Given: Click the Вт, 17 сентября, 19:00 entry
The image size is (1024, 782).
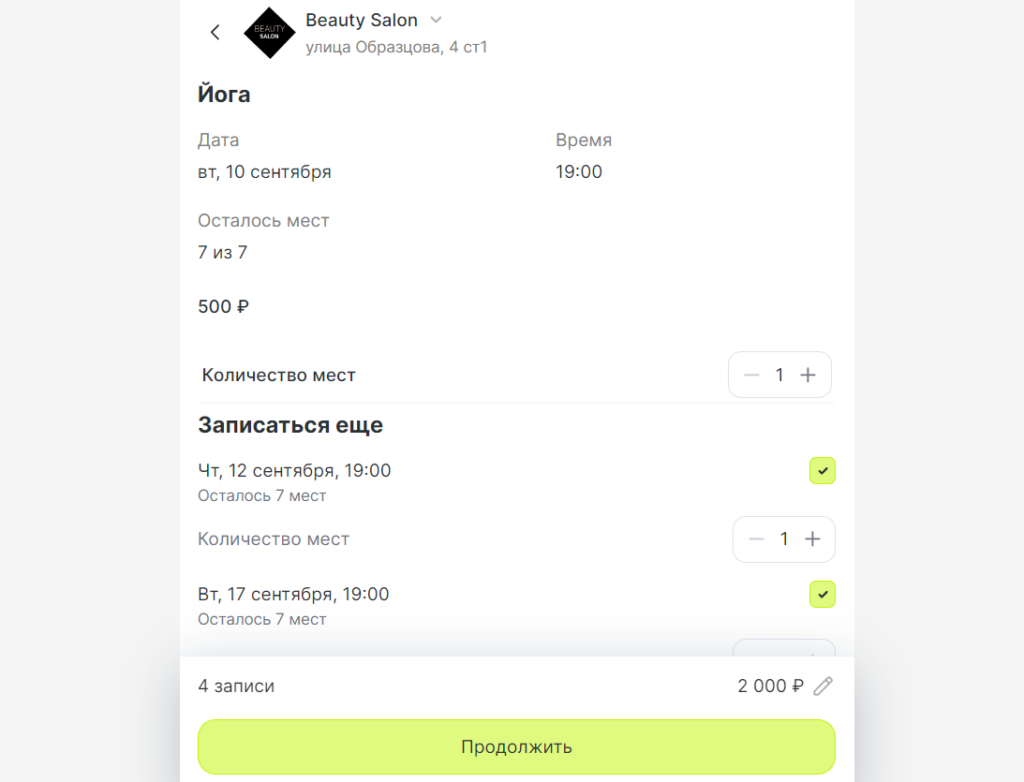Looking at the screenshot, I should (293, 594).
